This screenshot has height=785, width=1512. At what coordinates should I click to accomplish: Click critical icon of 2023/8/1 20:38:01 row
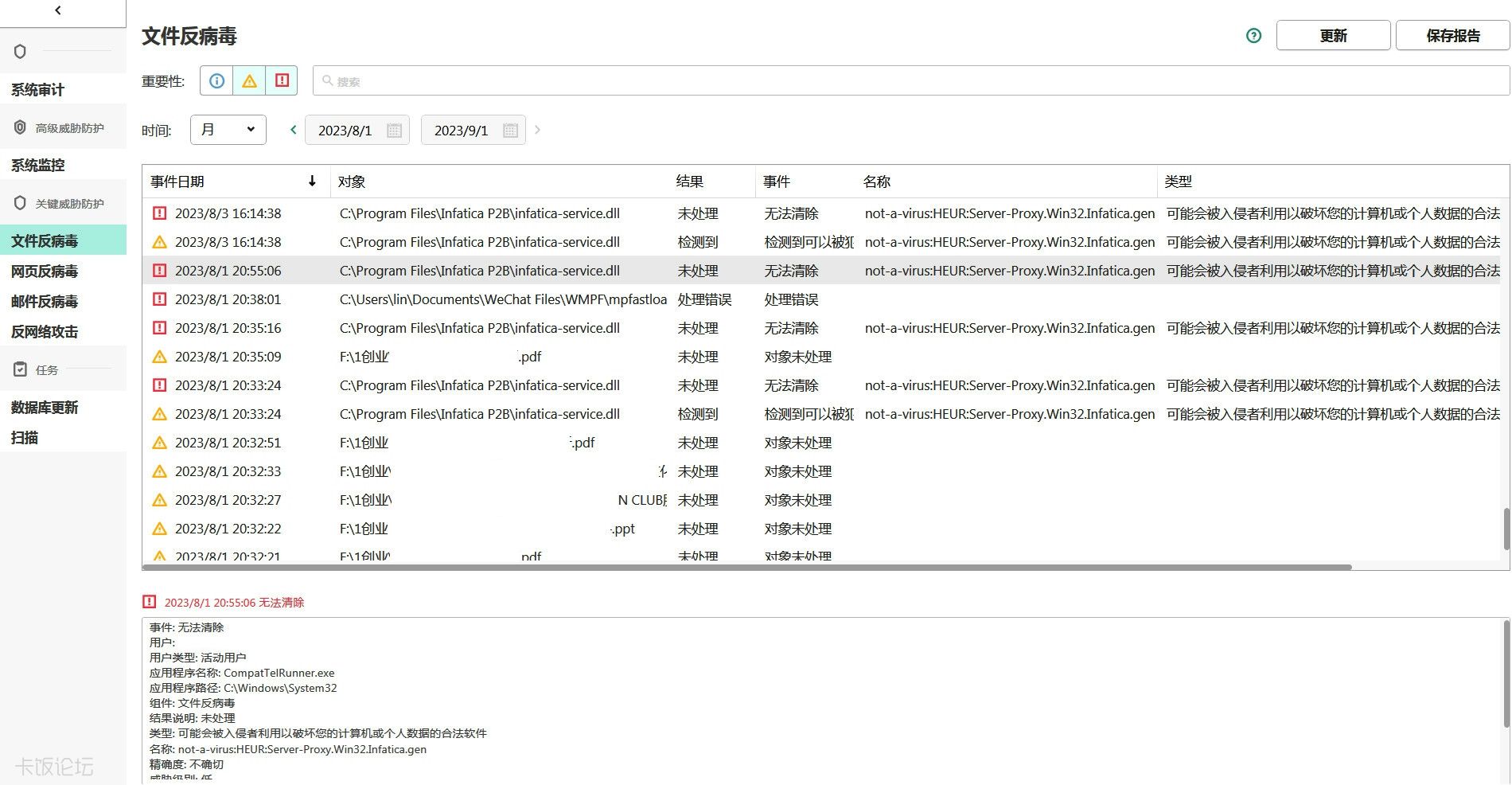coord(159,299)
